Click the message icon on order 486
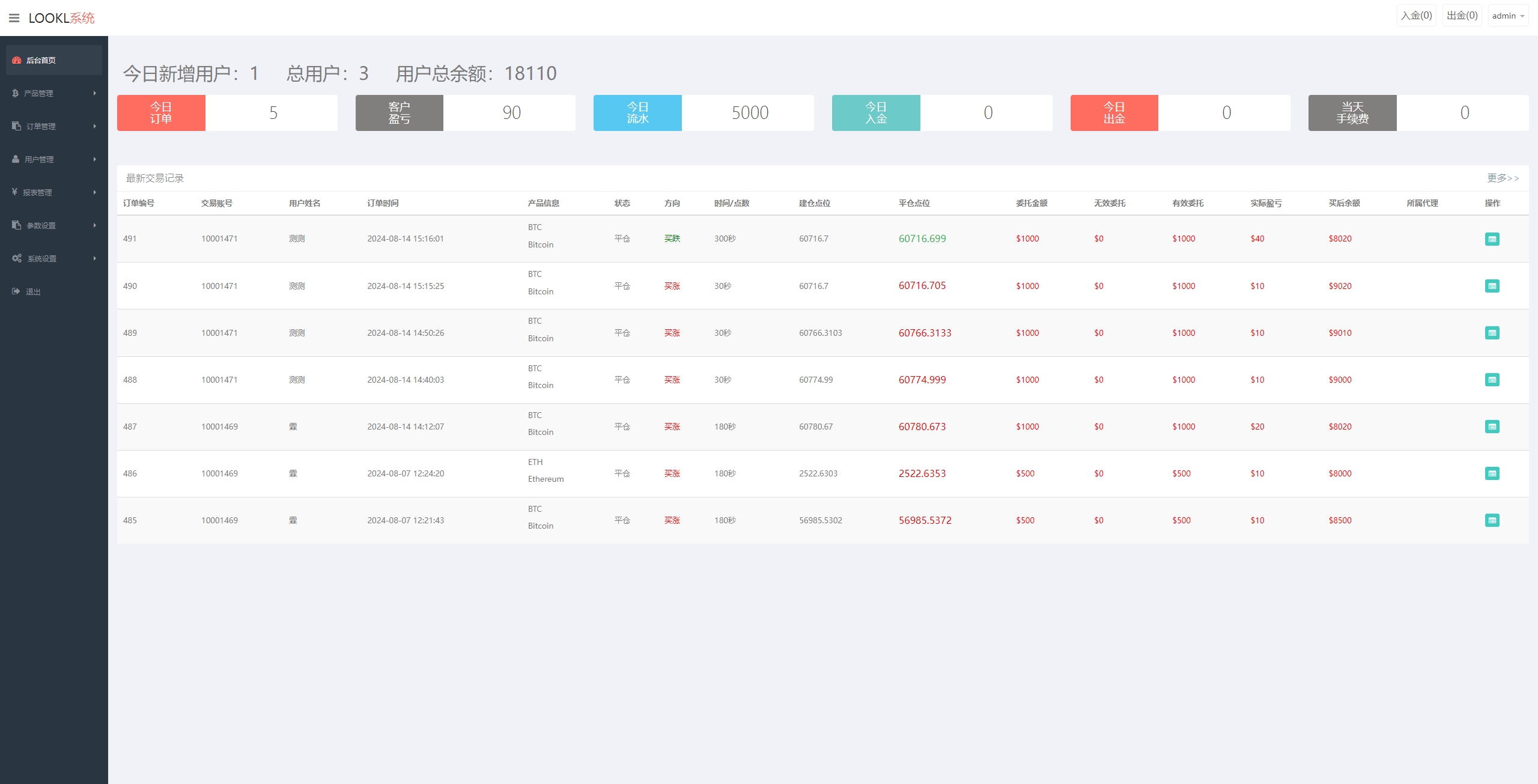Screen dimensions: 1538x784 1491,473
